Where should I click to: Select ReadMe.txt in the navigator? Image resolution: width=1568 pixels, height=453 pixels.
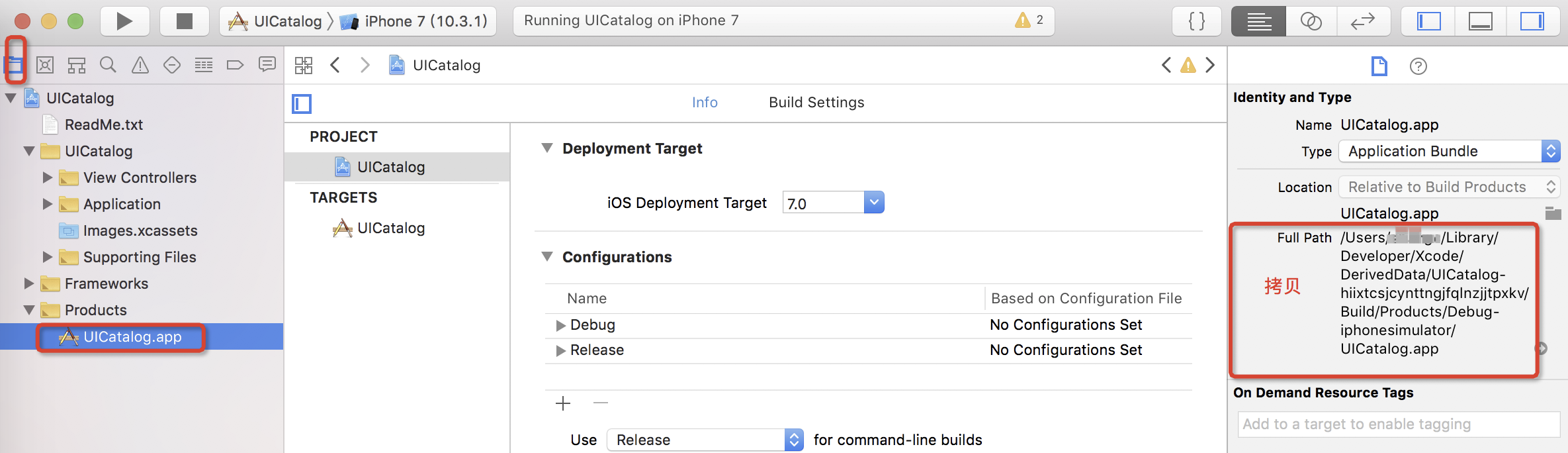[103, 125]
